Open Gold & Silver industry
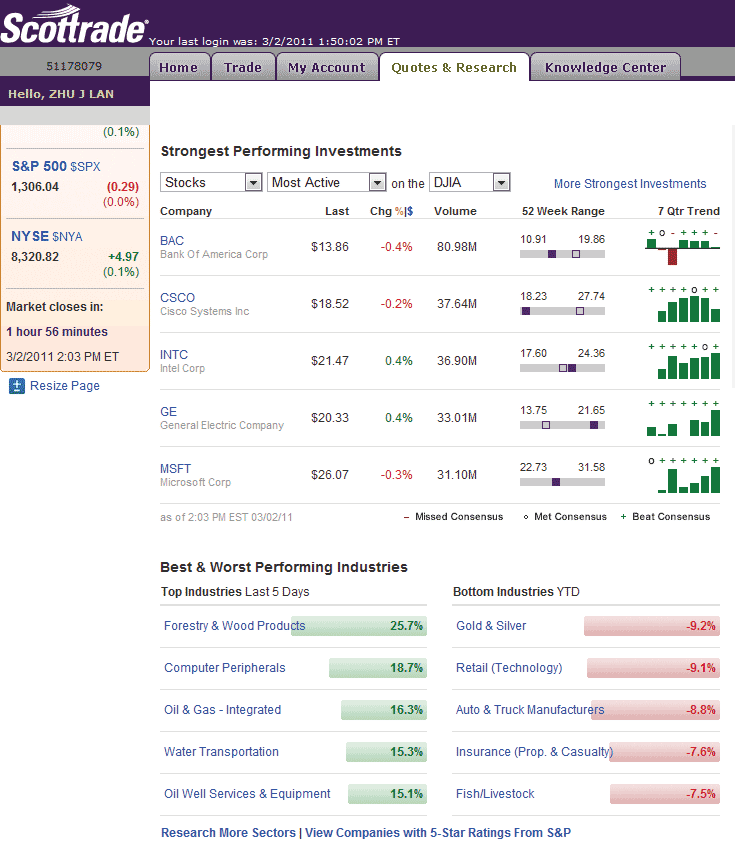This screenshot has width=735, height=850. pyautogui.click(x=491, y=626)
